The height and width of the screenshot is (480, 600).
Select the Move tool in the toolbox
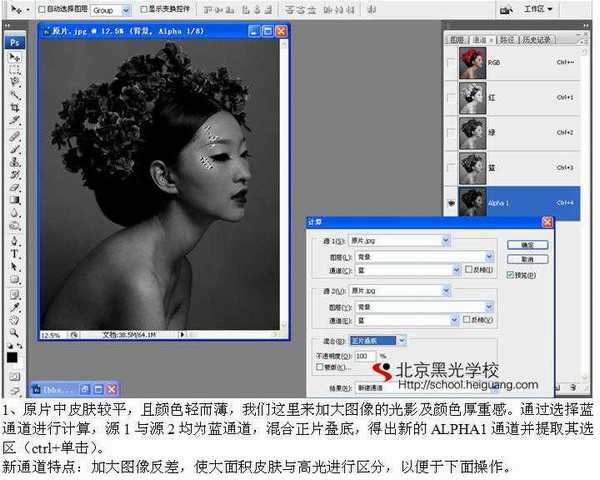(15, 58)
